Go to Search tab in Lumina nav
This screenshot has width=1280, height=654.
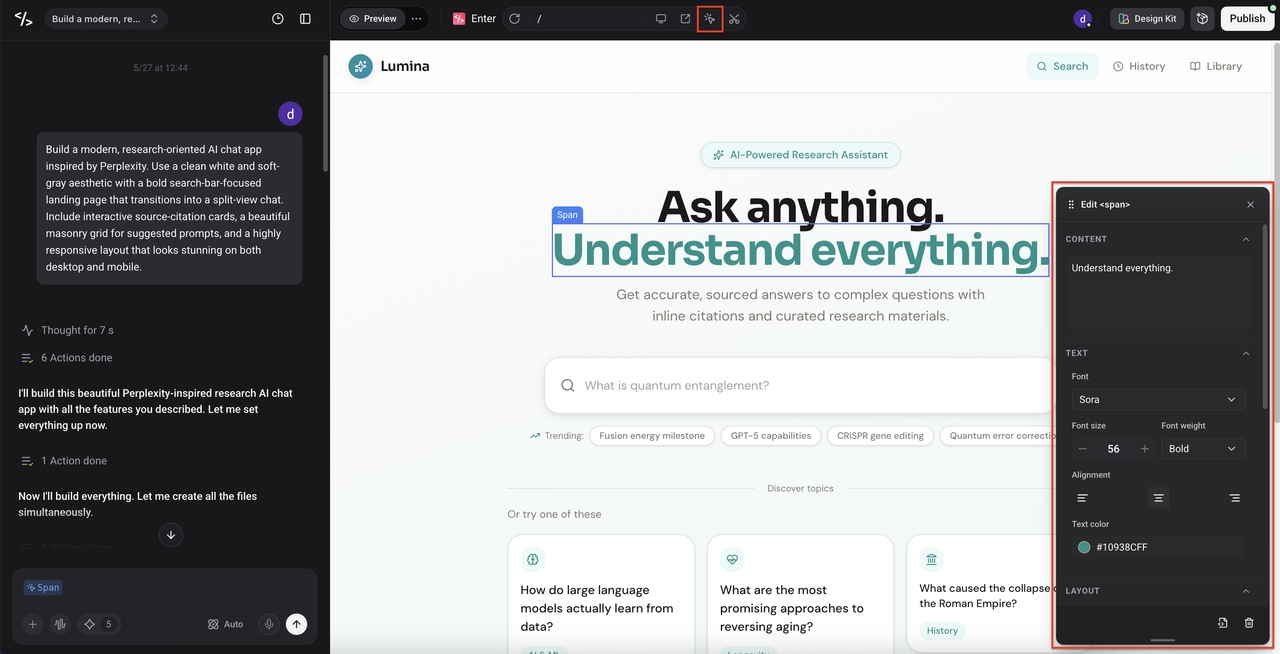[x=1061, y=66]
